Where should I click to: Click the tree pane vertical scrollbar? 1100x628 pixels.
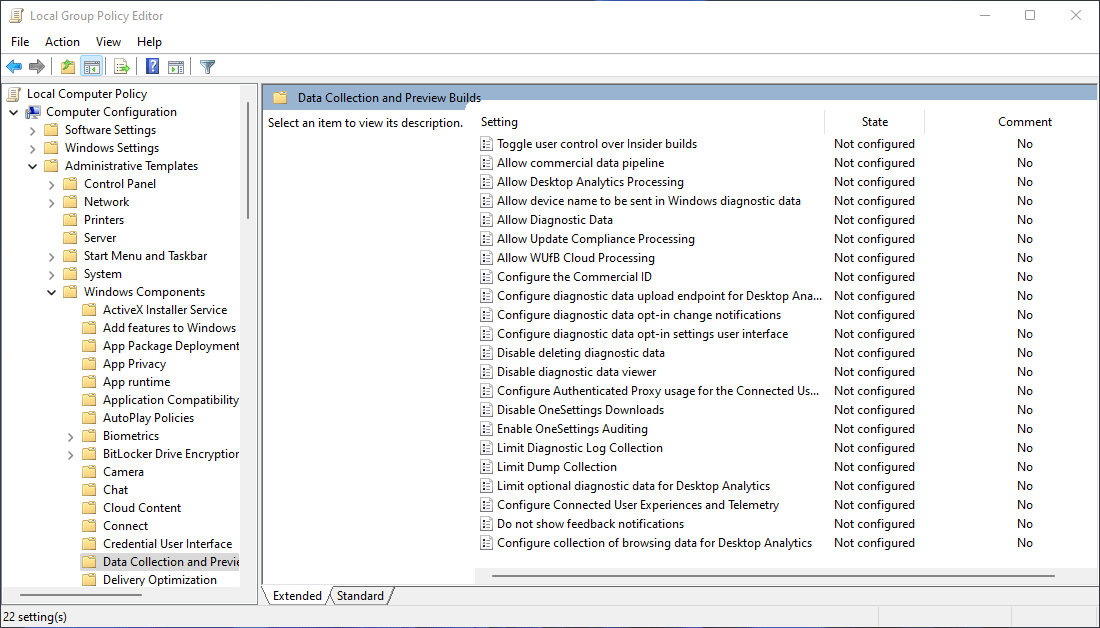point(248,160)
